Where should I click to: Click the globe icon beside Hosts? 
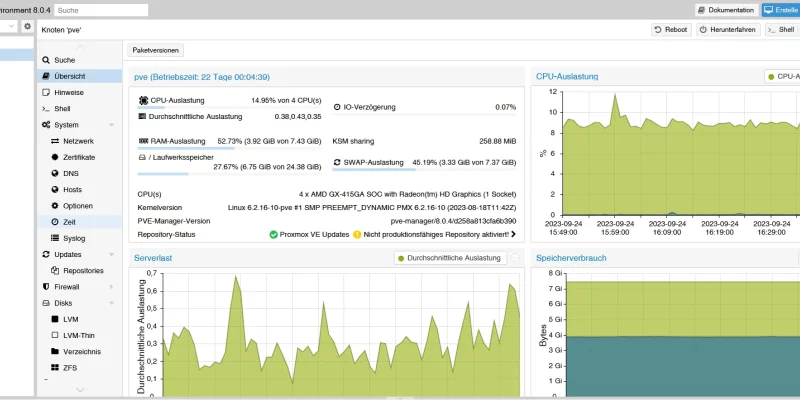(x=55, y=190)
